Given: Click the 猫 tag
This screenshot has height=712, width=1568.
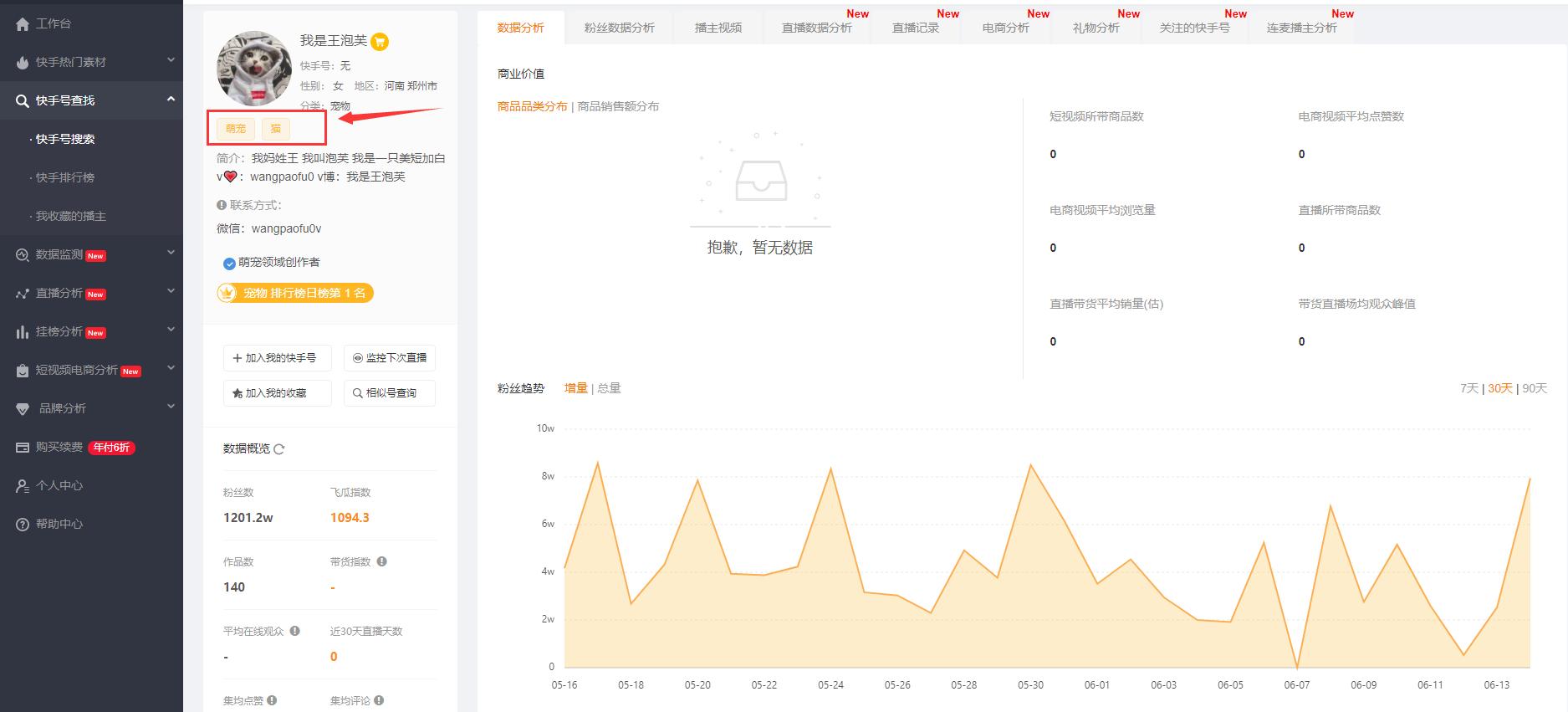Looking at the screenshot, I should pyautogui.click(x=276, y=129).
